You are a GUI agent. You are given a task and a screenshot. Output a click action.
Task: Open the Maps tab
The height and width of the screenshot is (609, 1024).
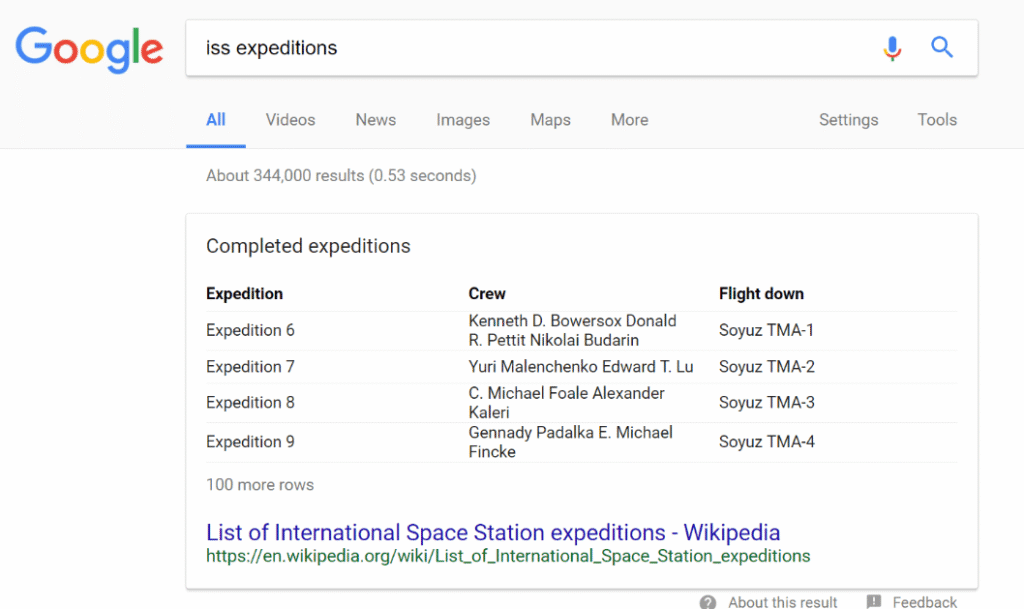coord(550,119)
